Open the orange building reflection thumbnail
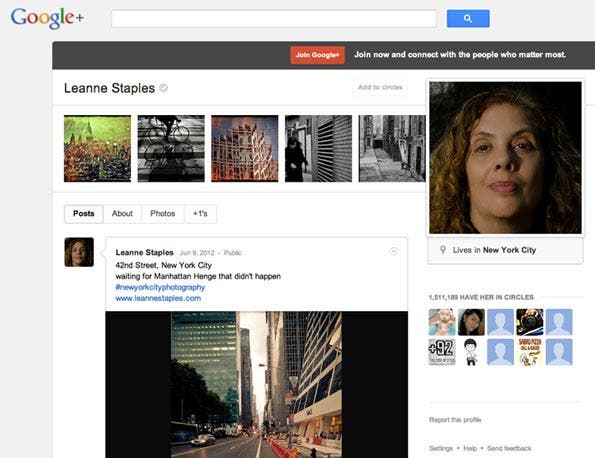Image resolution: width=595 pixels, height=458 pixels. (x=245, y=148)
